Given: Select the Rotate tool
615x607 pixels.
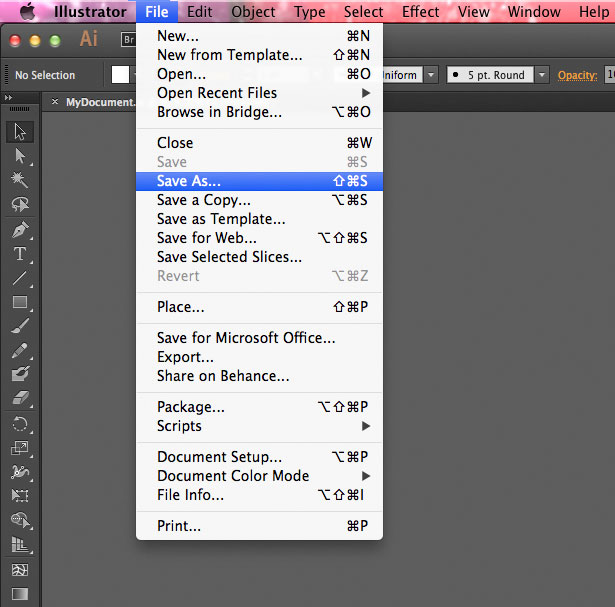Looking at the screenshot, I should pos(20,424).
